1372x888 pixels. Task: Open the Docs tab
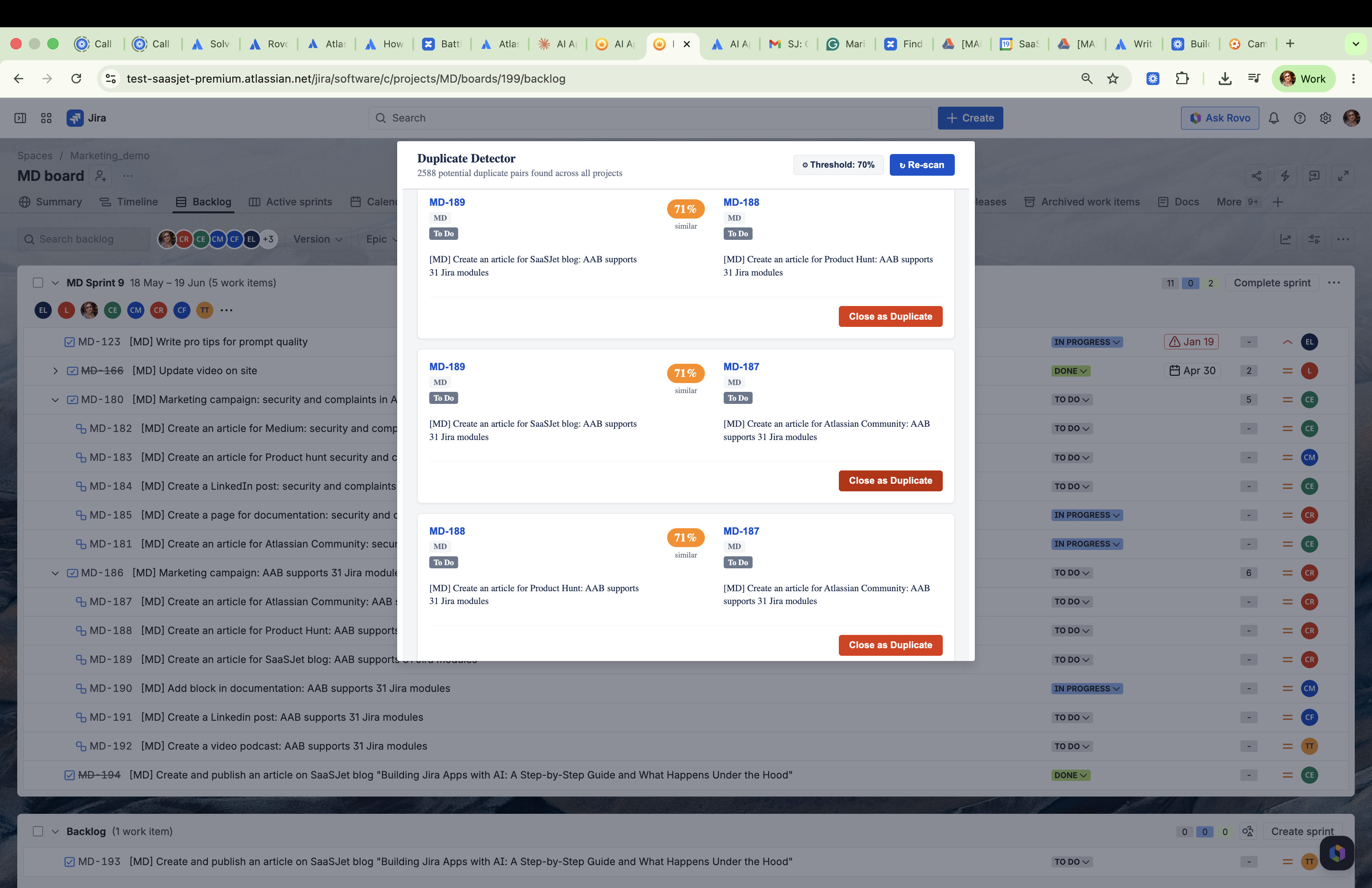[x=1178, y=202]
